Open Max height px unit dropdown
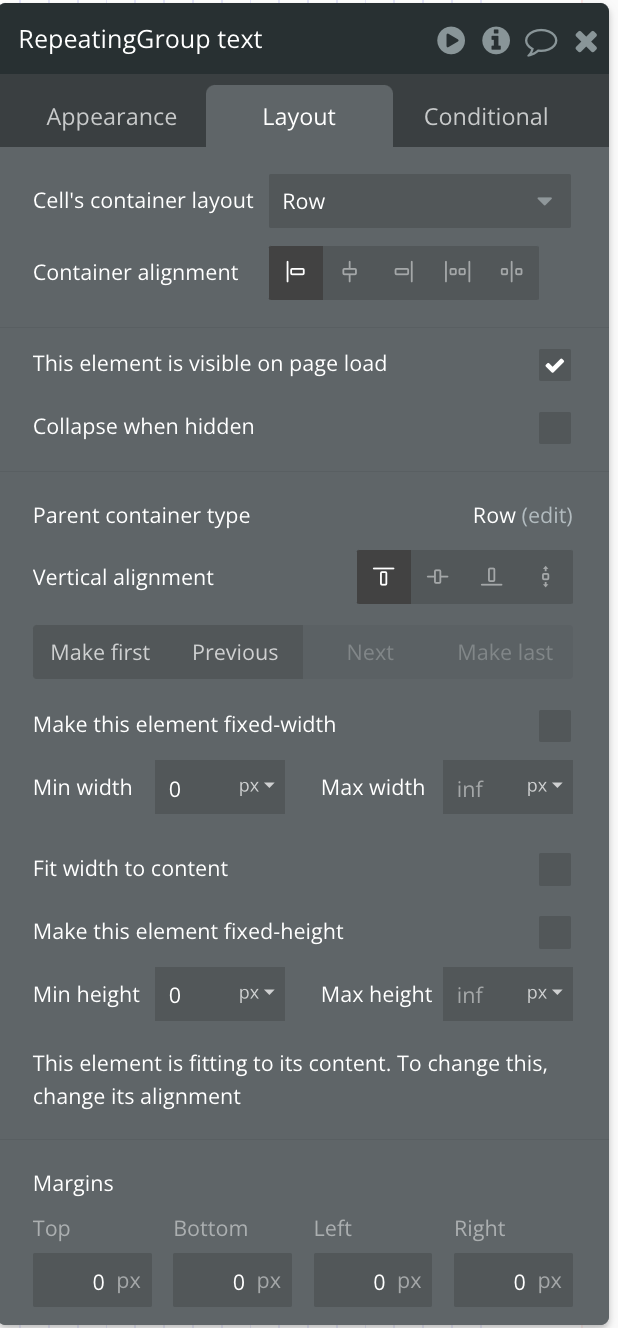618x1328 pixels. coord(545,994)
